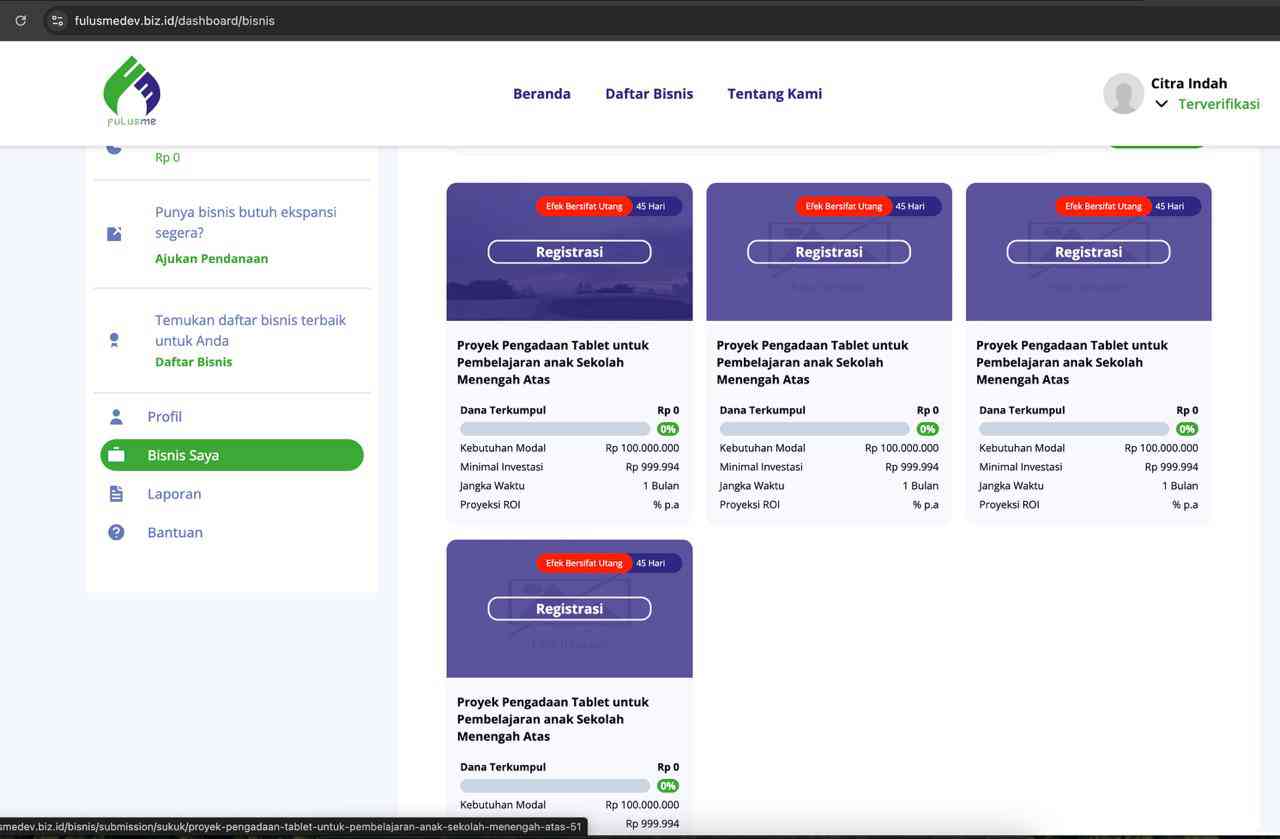This screenshot has width=1280, height=839.
Task: Click the Rp 0 balance in sidebar
Action: click(x=168, y=157)
